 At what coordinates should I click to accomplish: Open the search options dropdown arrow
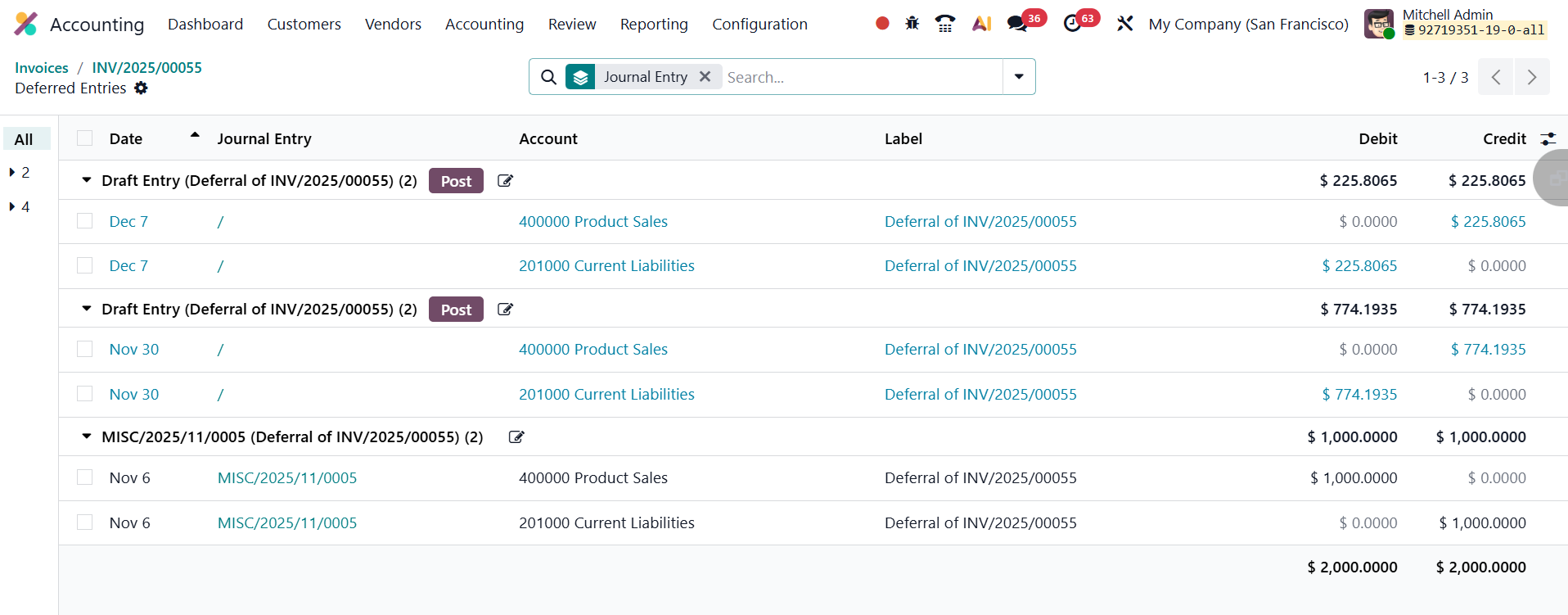[1019, 77]
